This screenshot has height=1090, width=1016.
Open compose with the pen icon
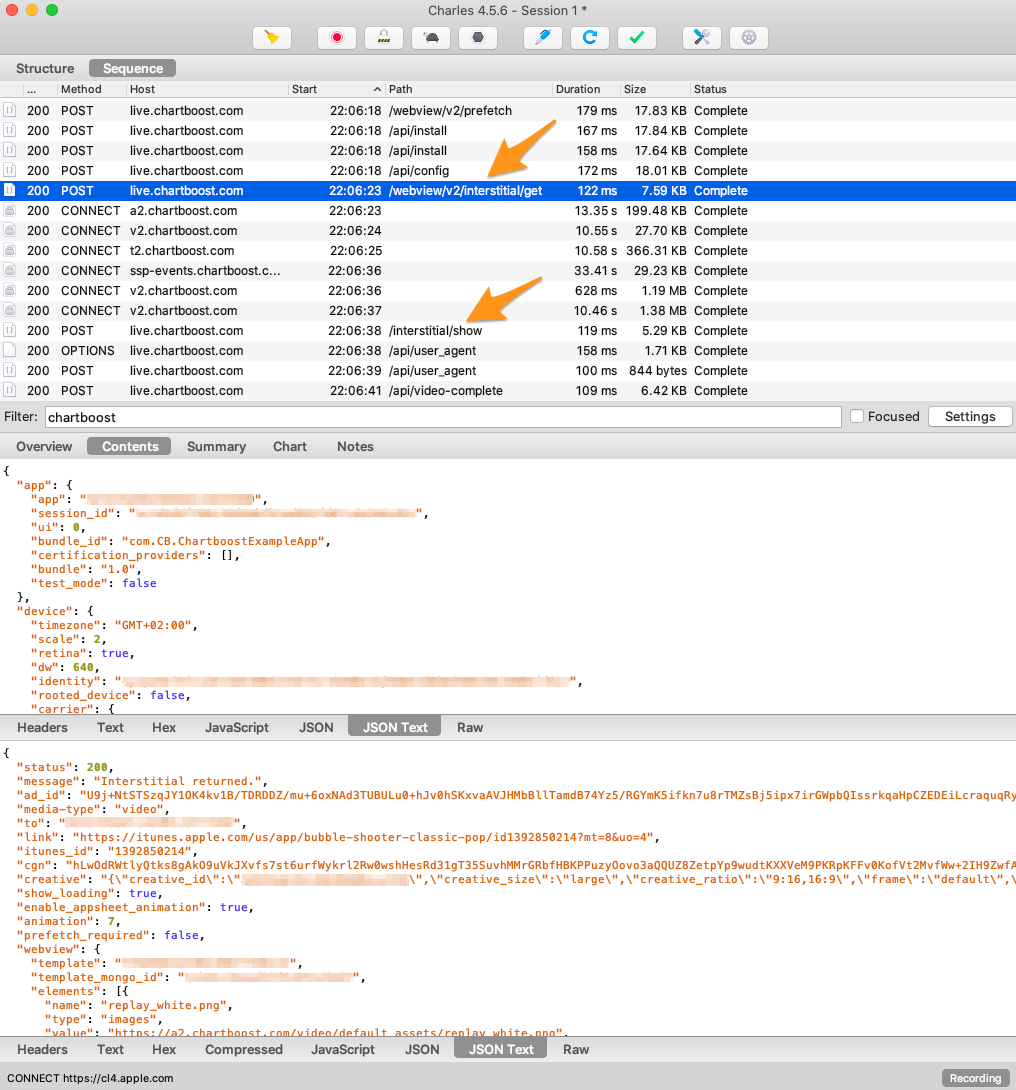(543, 38)
